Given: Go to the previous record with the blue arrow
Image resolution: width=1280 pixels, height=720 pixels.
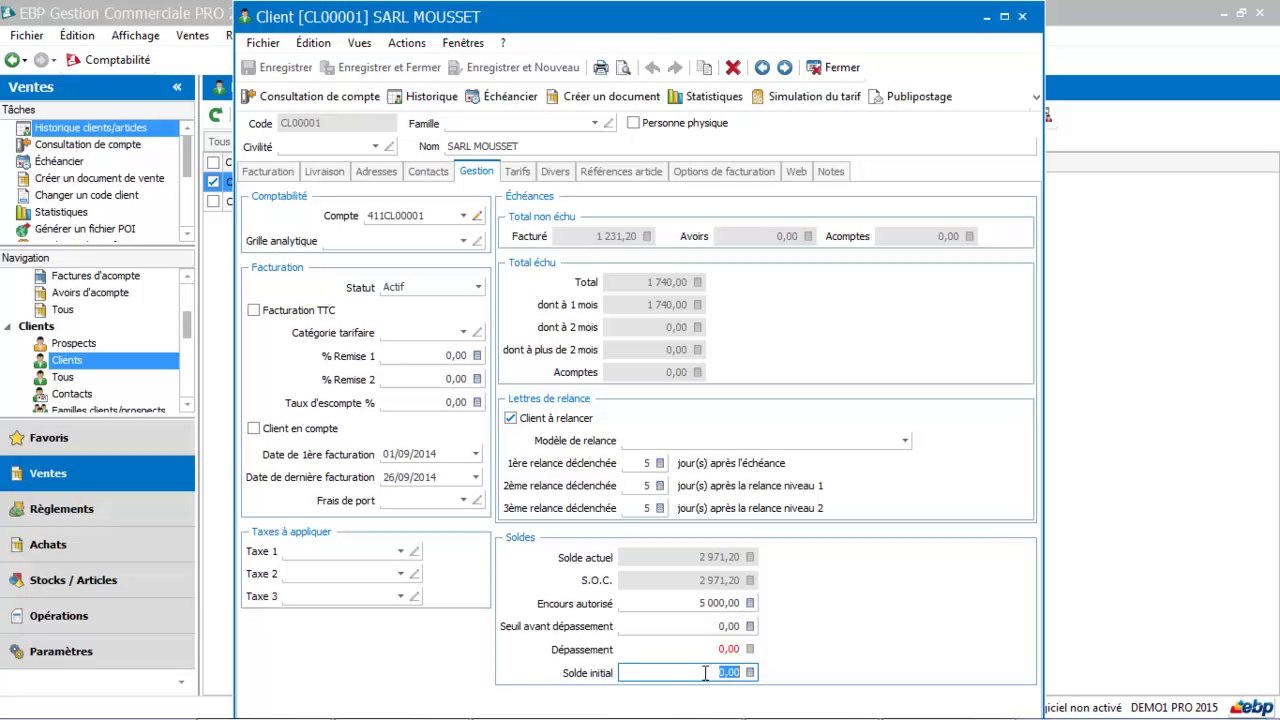Looking at the screenshot, I should [x=762, y=68].
